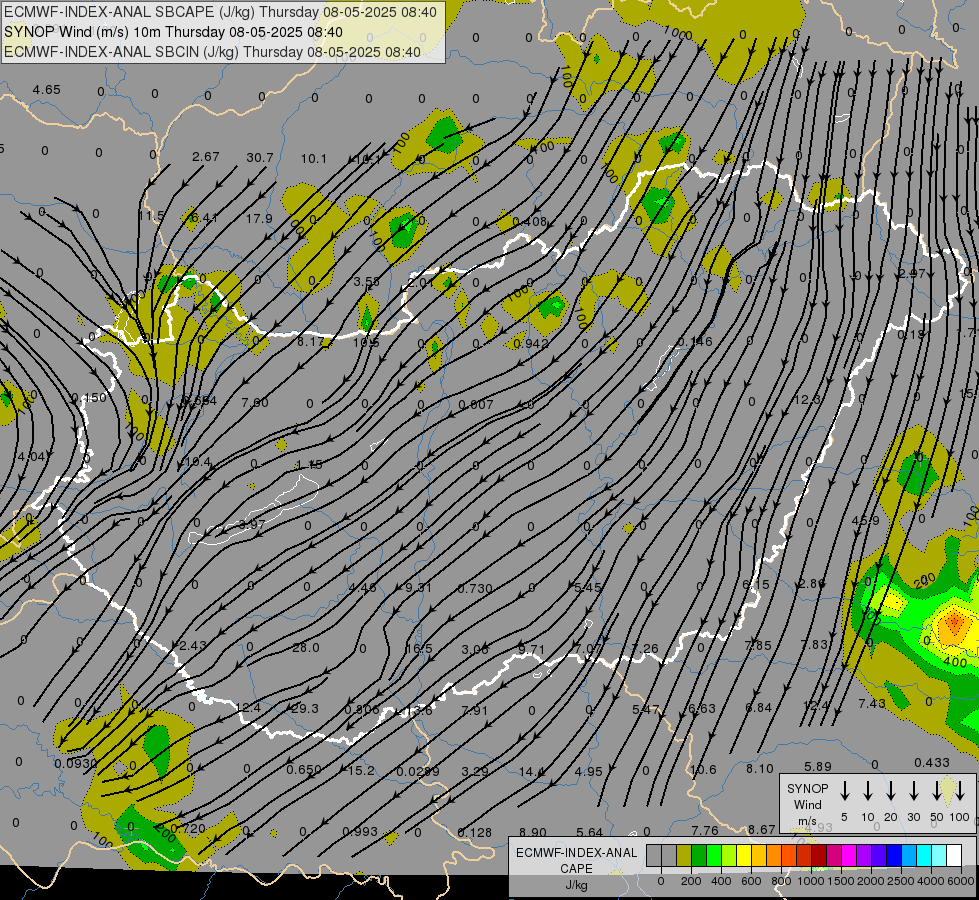This screenshot has width=979, height=900.
Task: Click the SYNOP Wind m/s legend label
Action: (807, 804)
